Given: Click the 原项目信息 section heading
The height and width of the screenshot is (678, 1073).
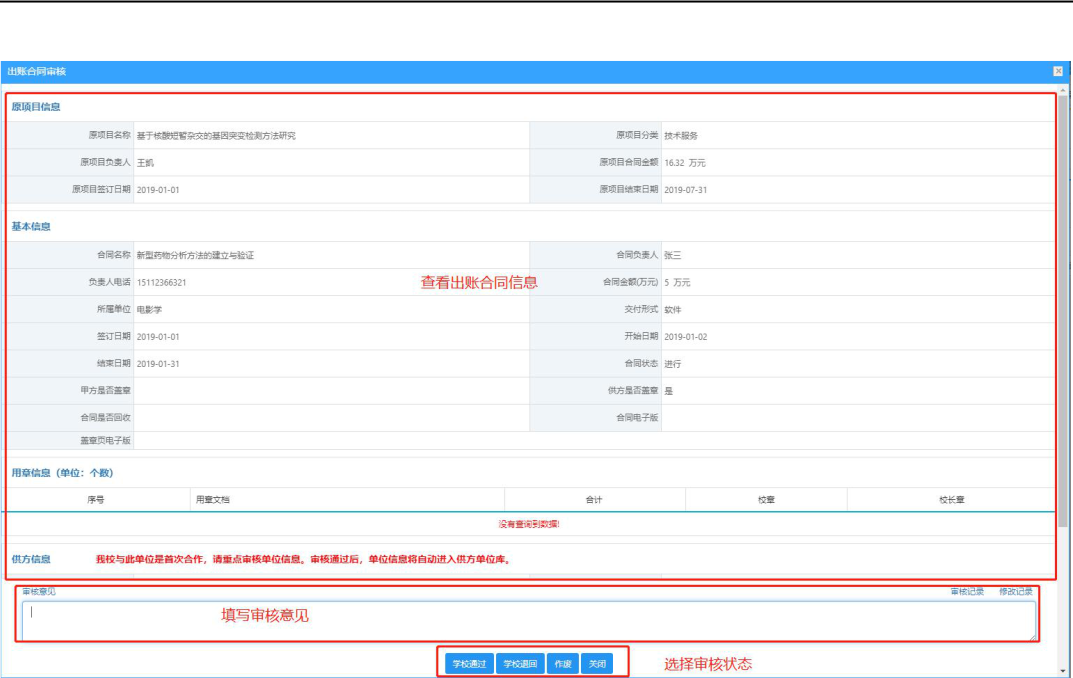Looking at the screenshot, I should click(x=36, y=107).
